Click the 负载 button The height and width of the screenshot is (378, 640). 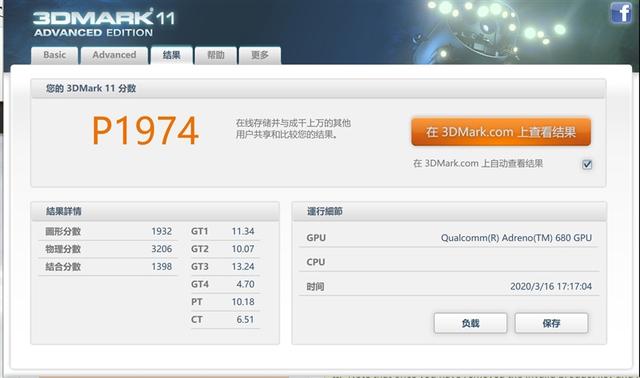click(470, 323)
